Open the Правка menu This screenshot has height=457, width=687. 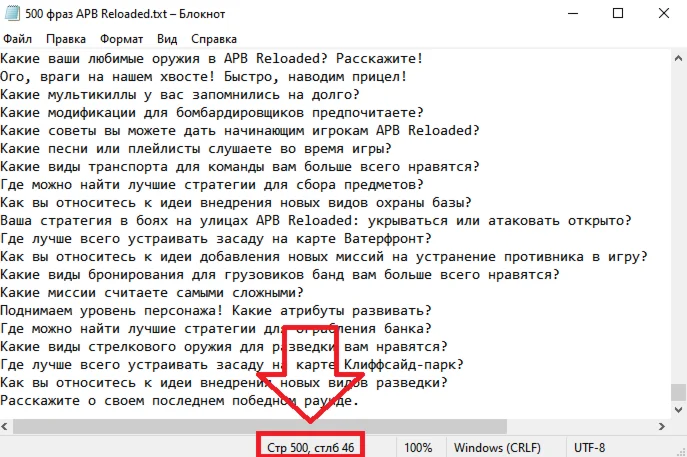pos(66,39)
